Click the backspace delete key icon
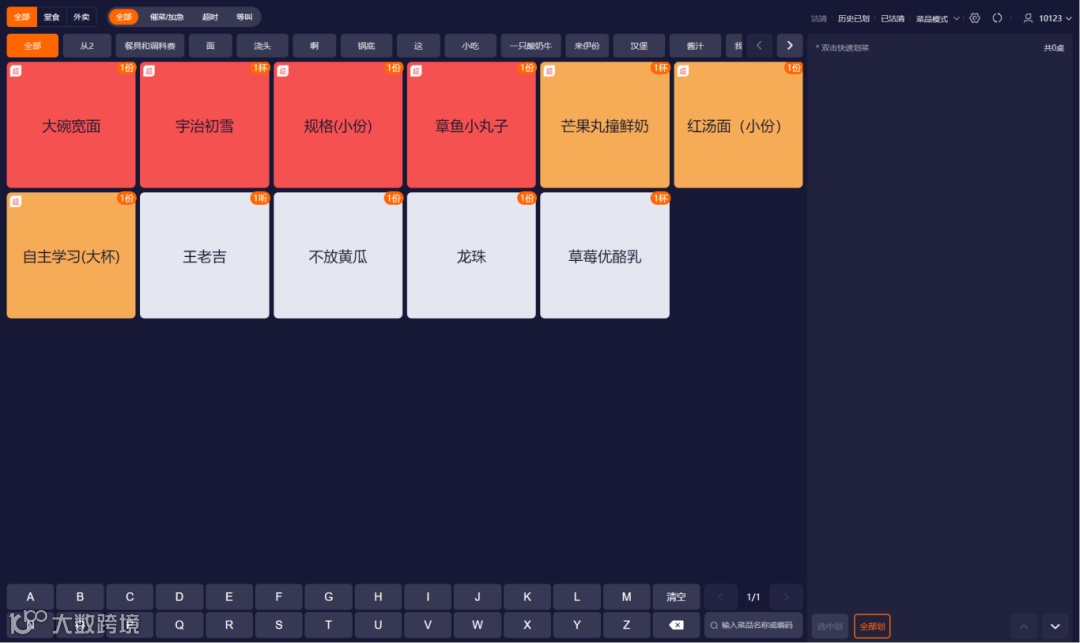Screen dimensions: 1080x643 pyautogui.click(x=676, y=624)
